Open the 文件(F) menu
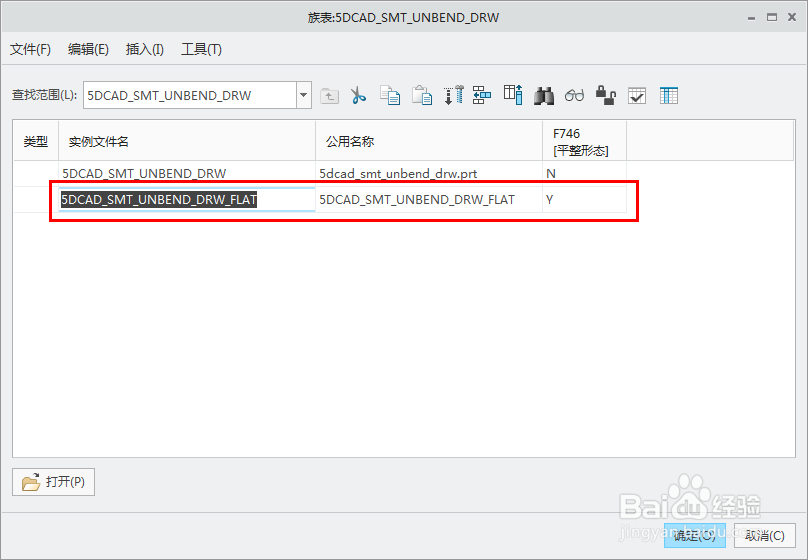Screen dimensions: 808x560 [30, 49]
